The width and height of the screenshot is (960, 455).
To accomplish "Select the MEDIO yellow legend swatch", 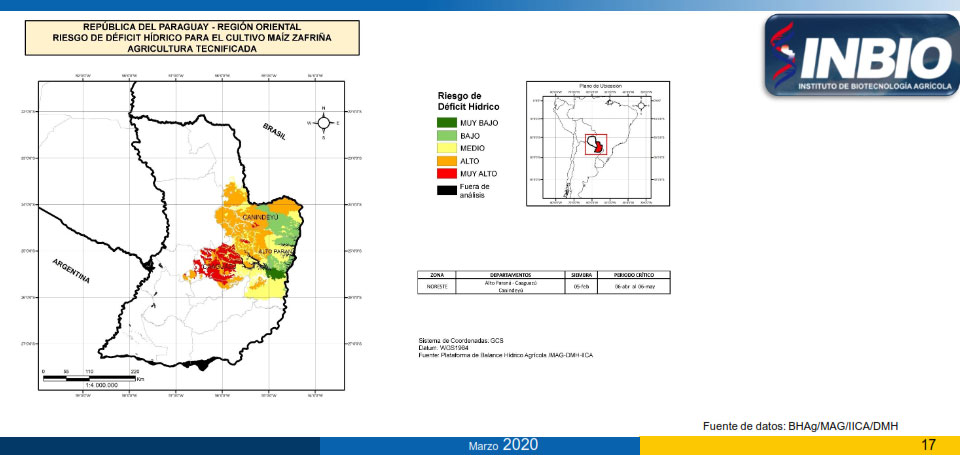I will point(447,148).
